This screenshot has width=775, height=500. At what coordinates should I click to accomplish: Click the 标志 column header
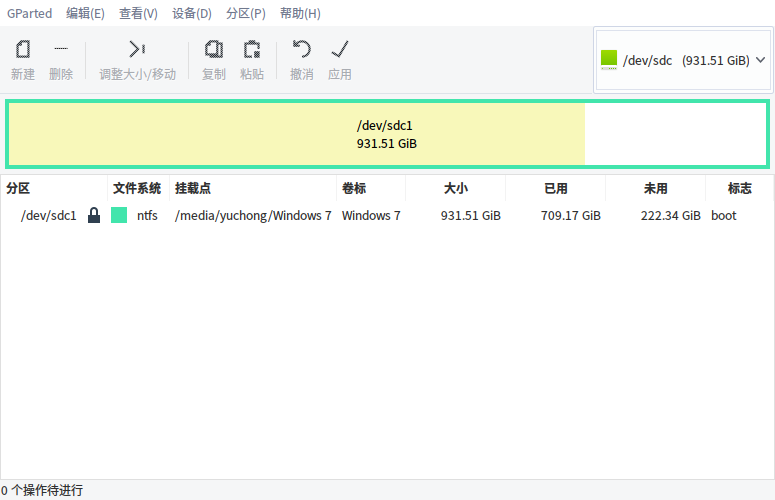click(739, 188)
